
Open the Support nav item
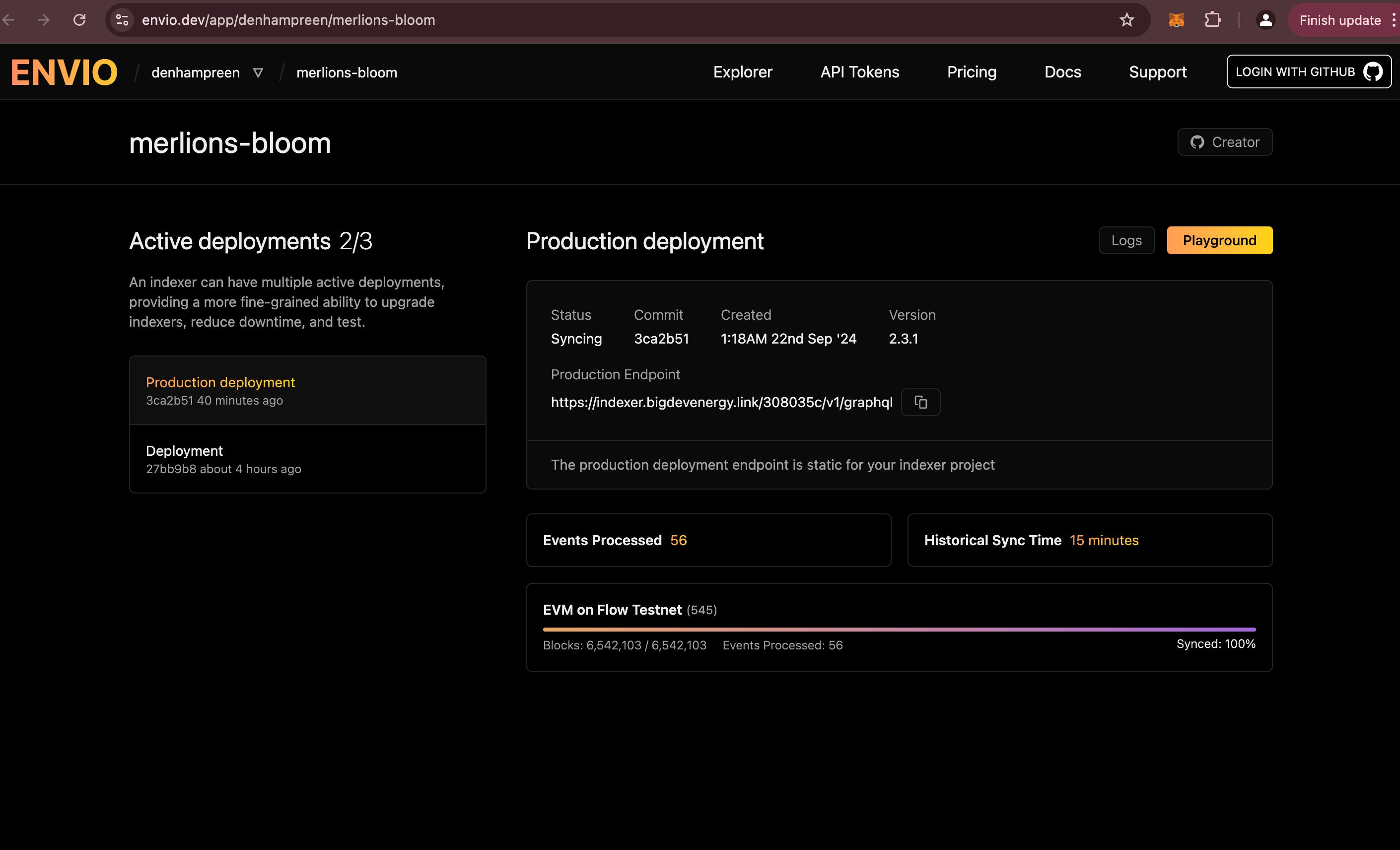click(x=1157, y=72)
